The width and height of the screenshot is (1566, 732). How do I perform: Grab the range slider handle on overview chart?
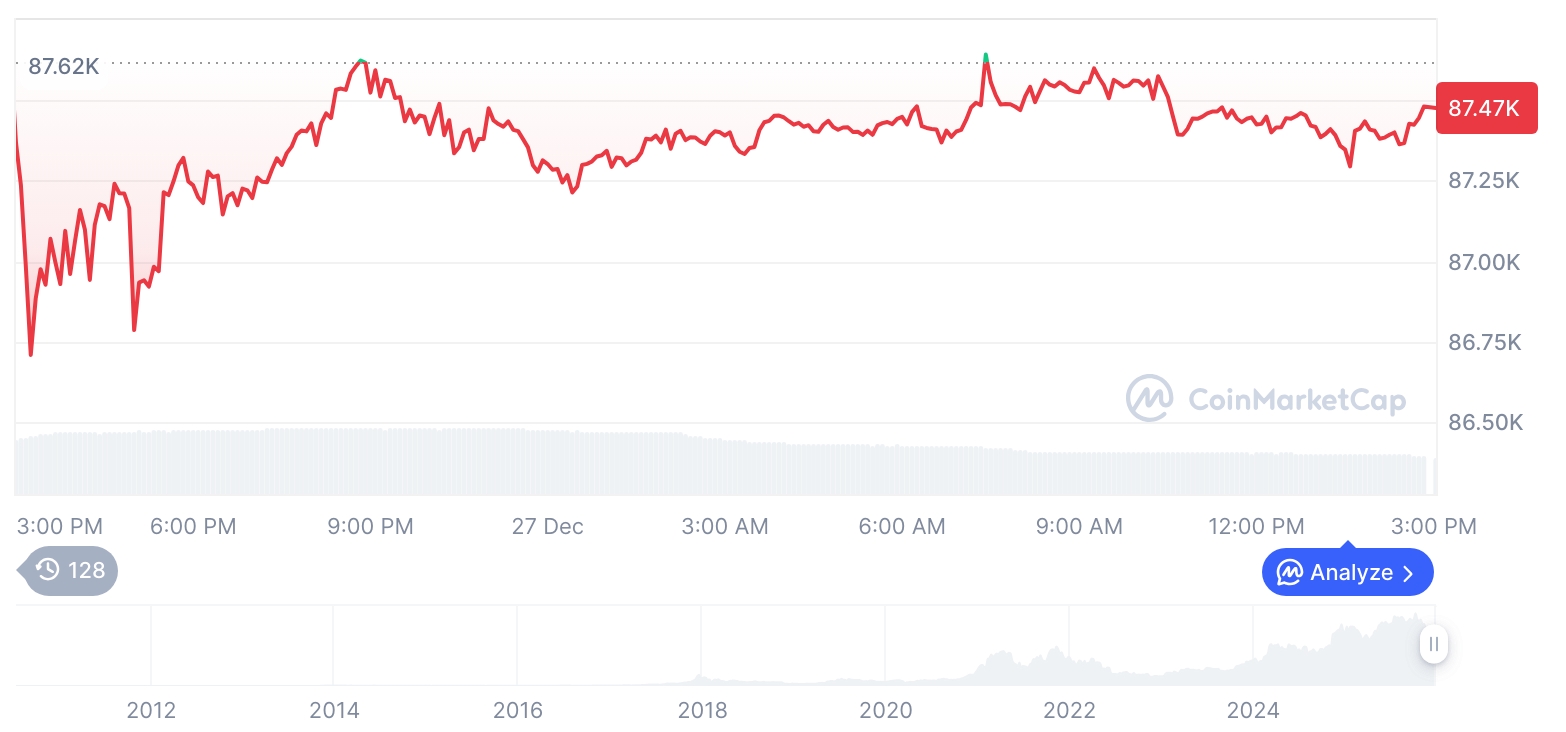coord(1434,644)
